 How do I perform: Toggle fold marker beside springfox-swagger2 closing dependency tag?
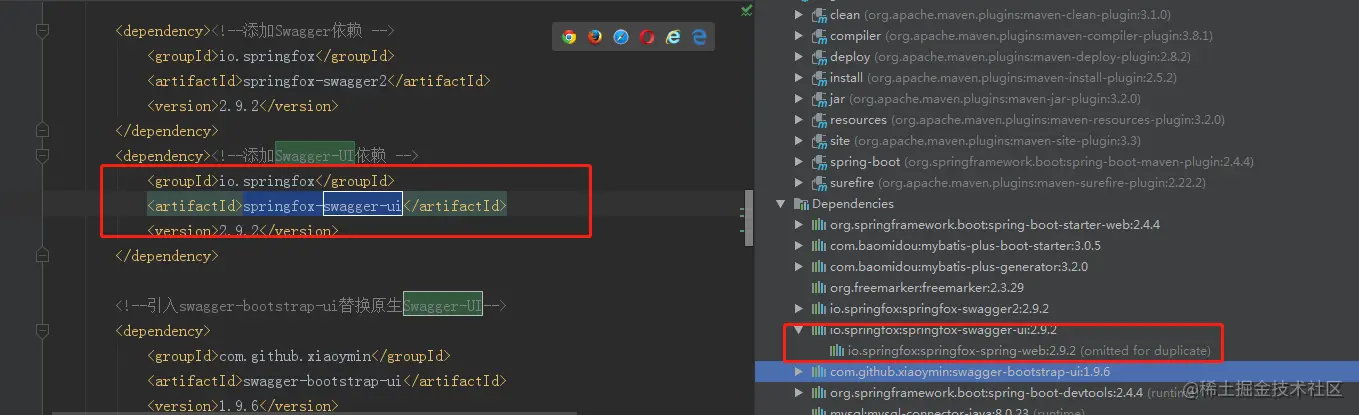click(42, 130)
